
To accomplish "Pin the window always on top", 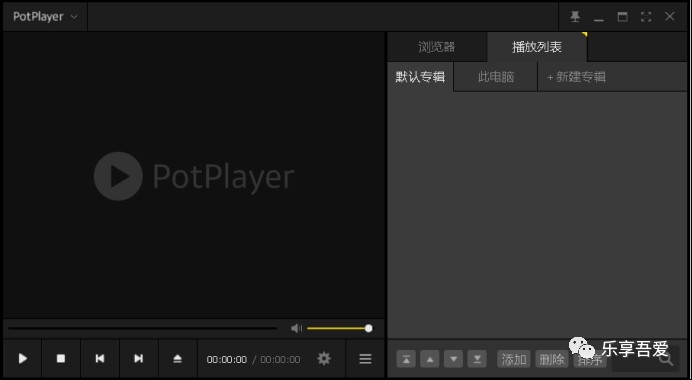I will (575, 17).
